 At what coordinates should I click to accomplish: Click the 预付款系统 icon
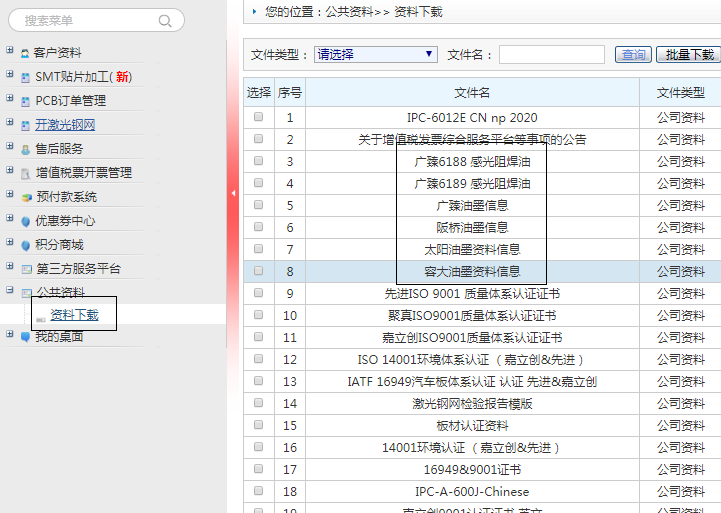tap(25, 197)
